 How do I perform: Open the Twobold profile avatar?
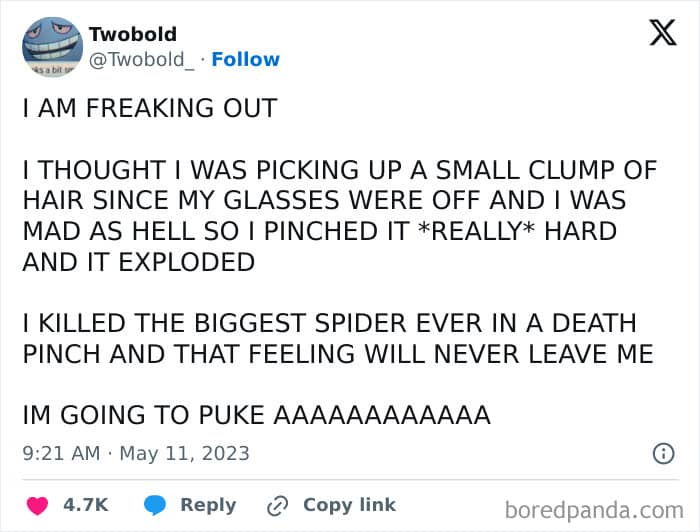coord(52,47)
